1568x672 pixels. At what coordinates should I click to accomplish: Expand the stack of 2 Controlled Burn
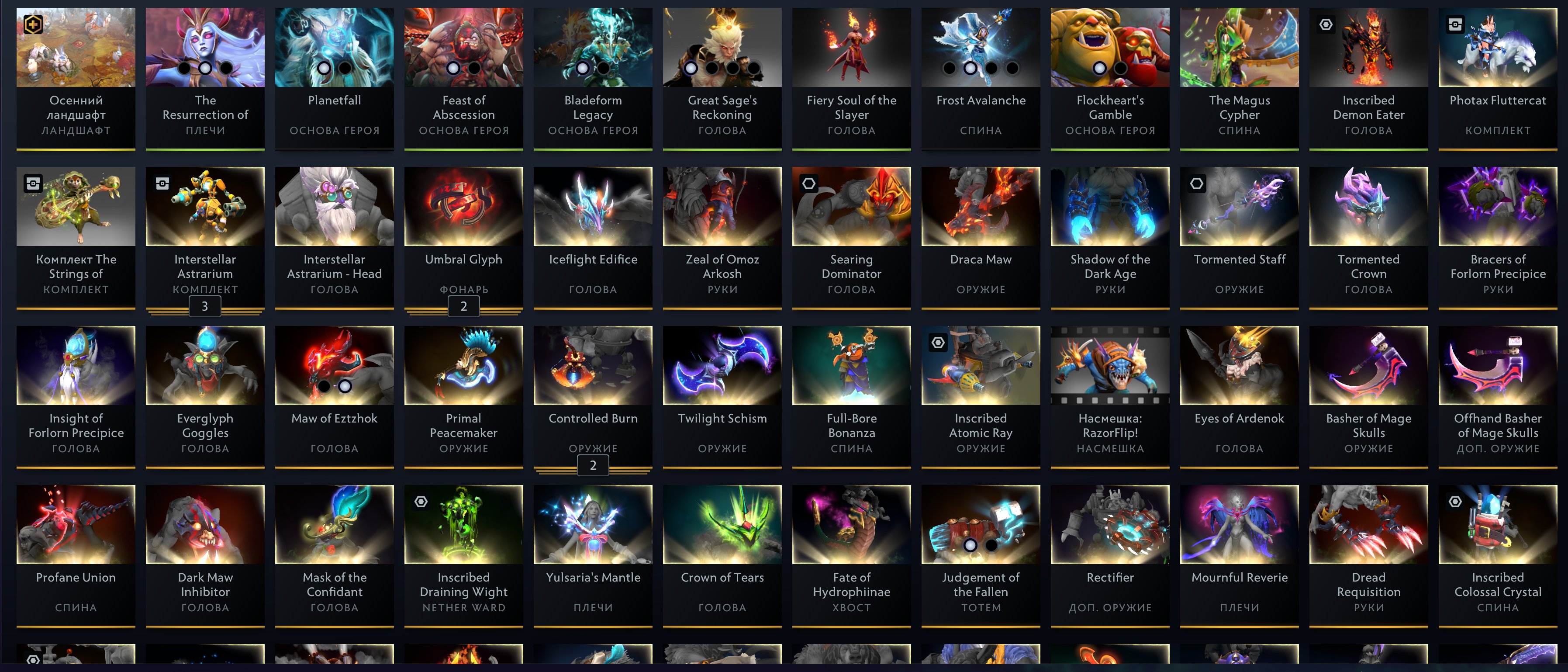tap(593, 465)
